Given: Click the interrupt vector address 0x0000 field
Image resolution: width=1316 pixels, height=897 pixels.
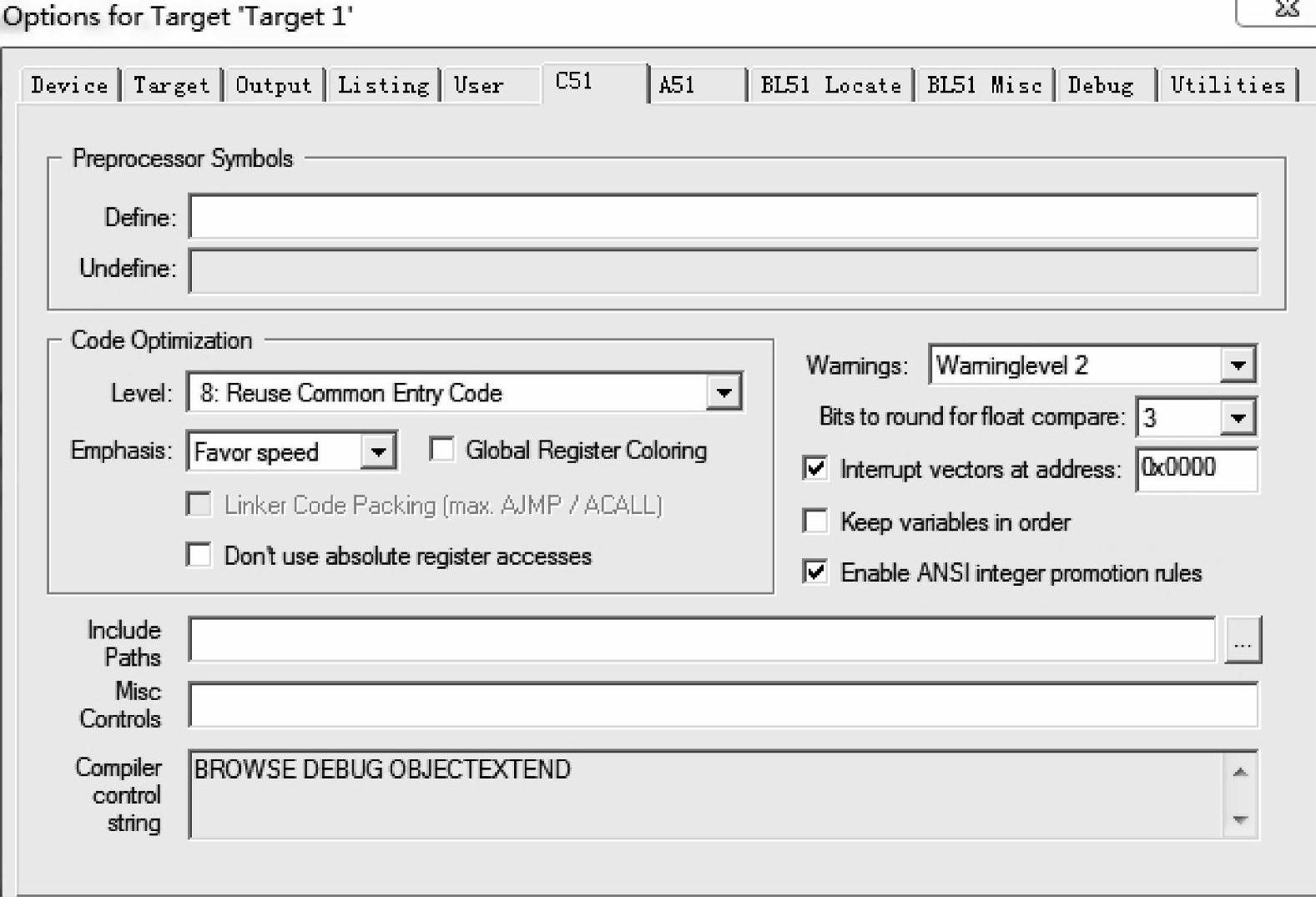Looking at the screenshot, I should point(1197,469).
